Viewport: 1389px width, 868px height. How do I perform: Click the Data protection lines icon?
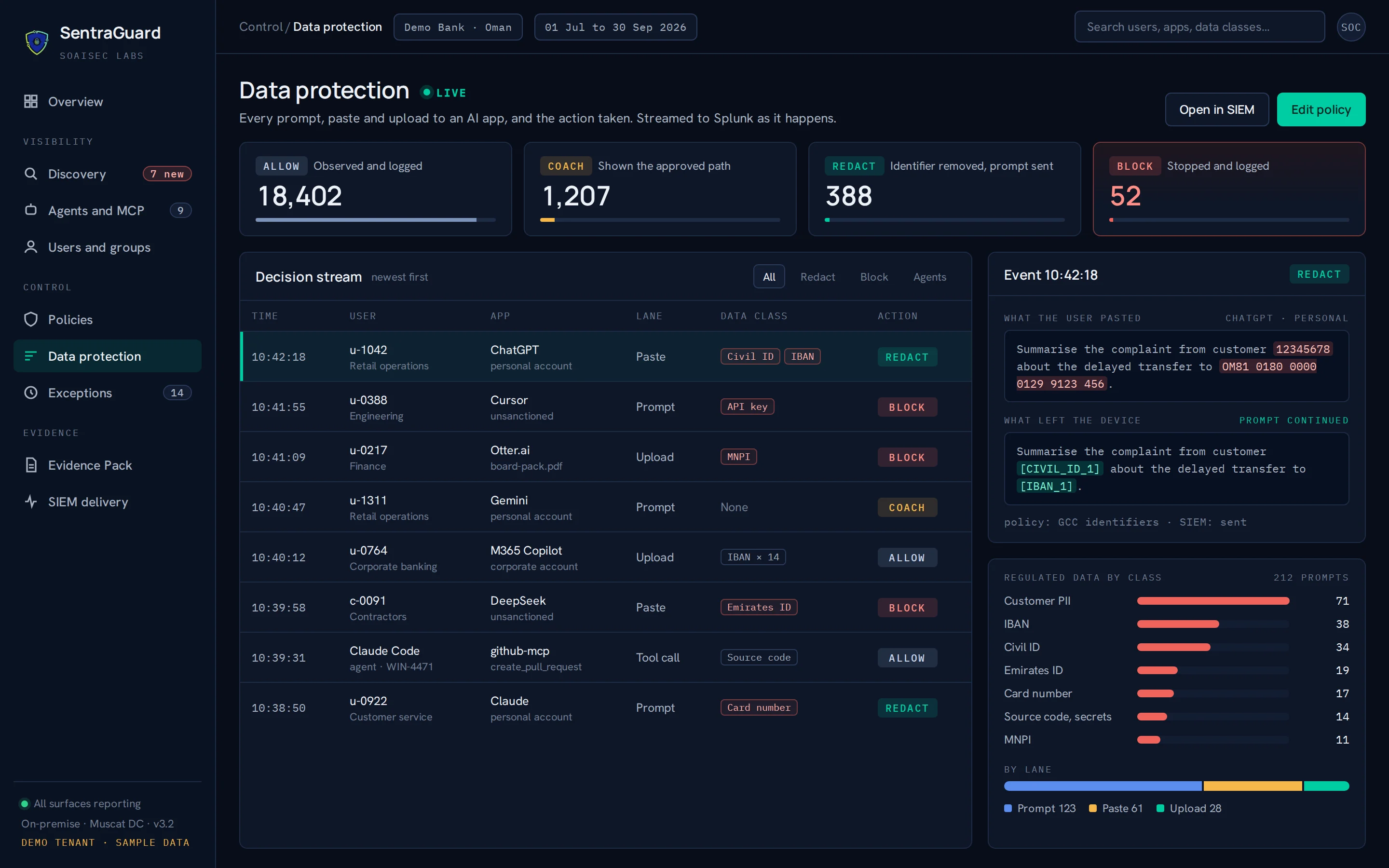(31, 356)
